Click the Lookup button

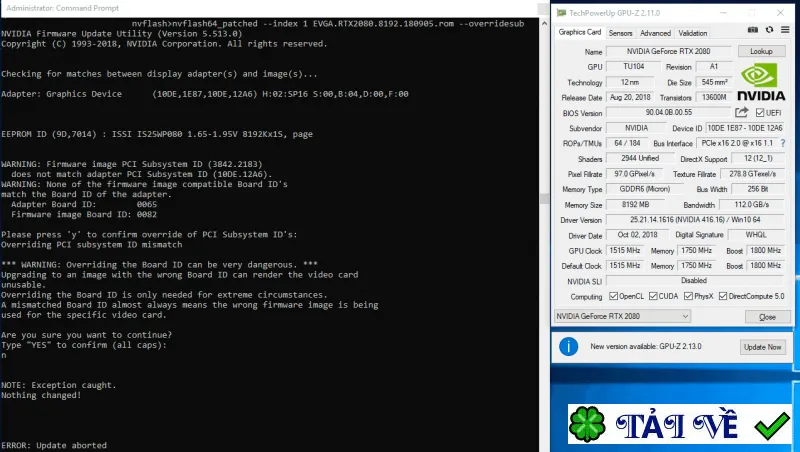pyautogui.click(x=761, y=52)
